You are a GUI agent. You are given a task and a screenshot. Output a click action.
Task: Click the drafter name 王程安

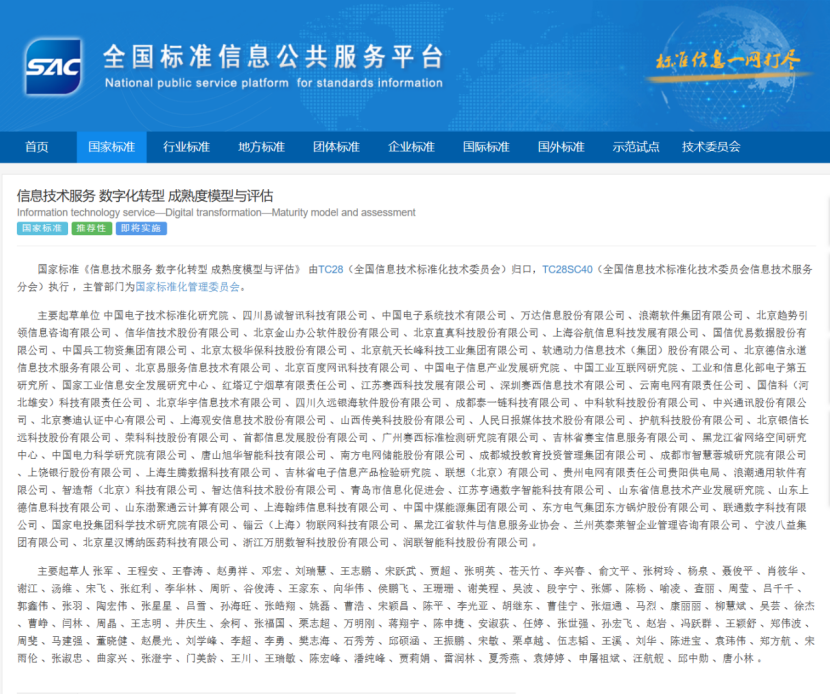tap(143, 571)
